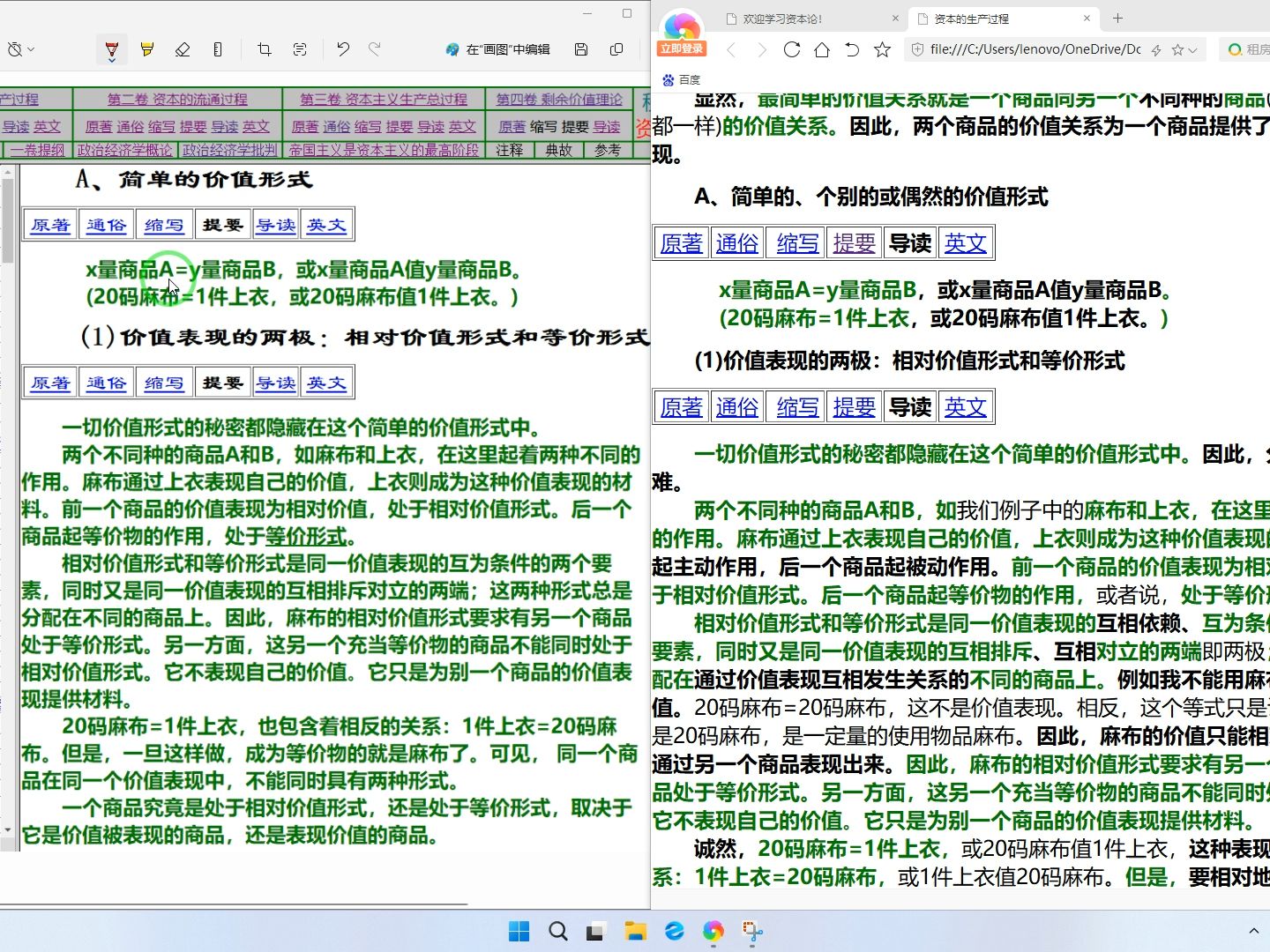Activate the image crop tool
Viewport: 1270px width, 952px height.
click(x=265, y=49)
